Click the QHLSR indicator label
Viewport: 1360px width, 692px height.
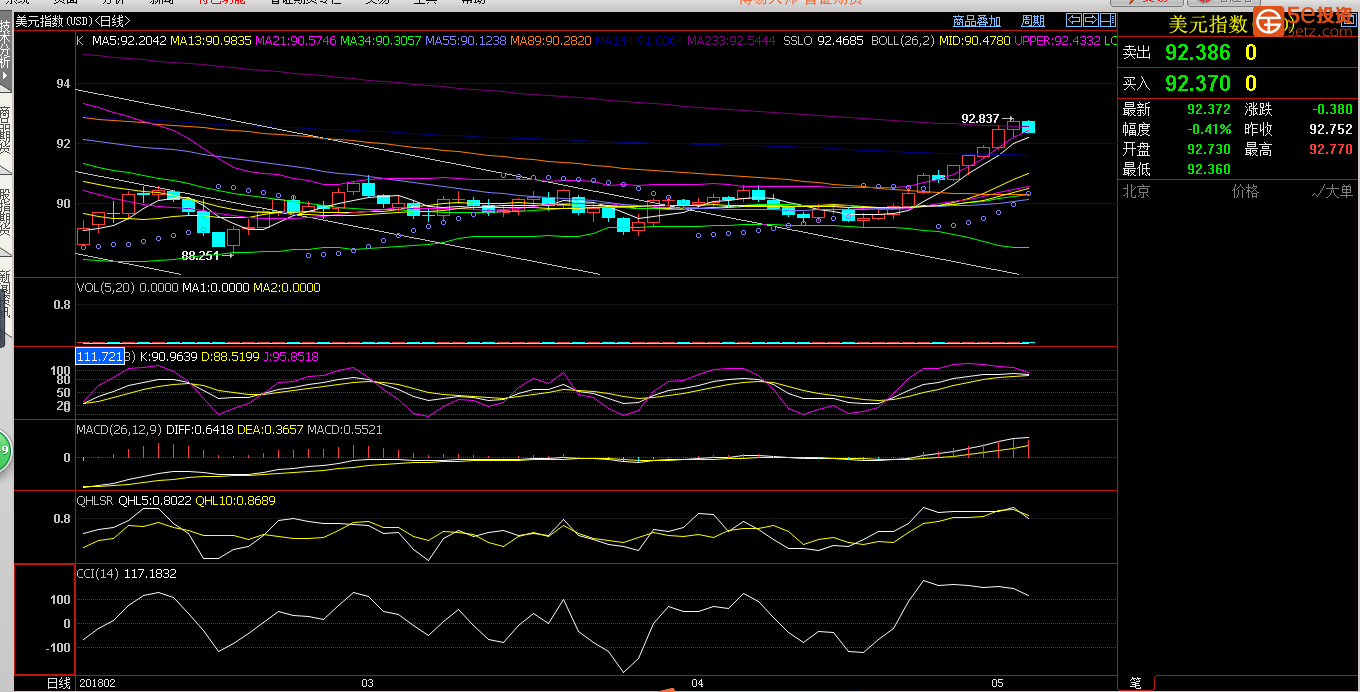pos(95,501)
